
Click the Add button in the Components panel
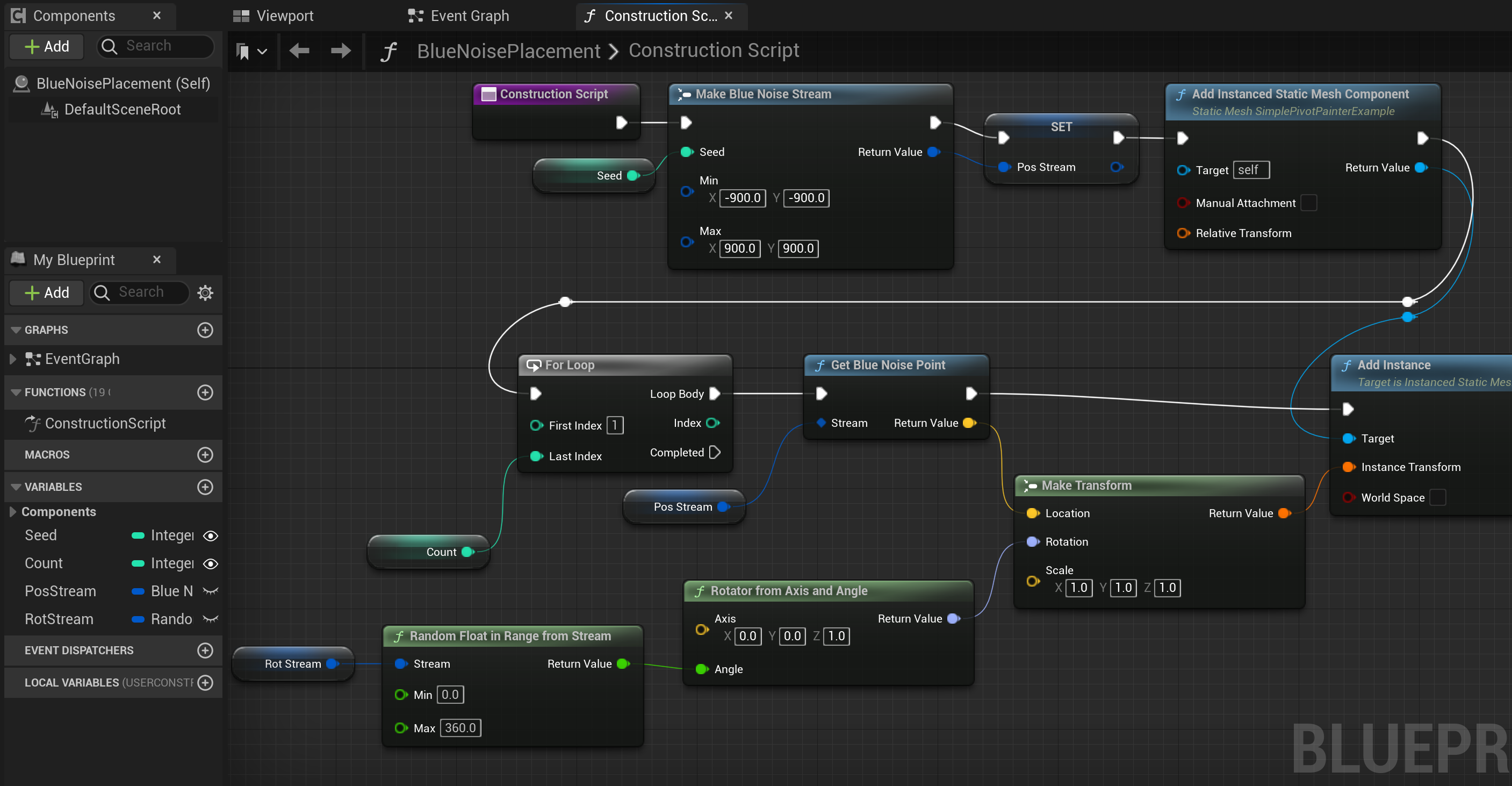tap(46, 46)
